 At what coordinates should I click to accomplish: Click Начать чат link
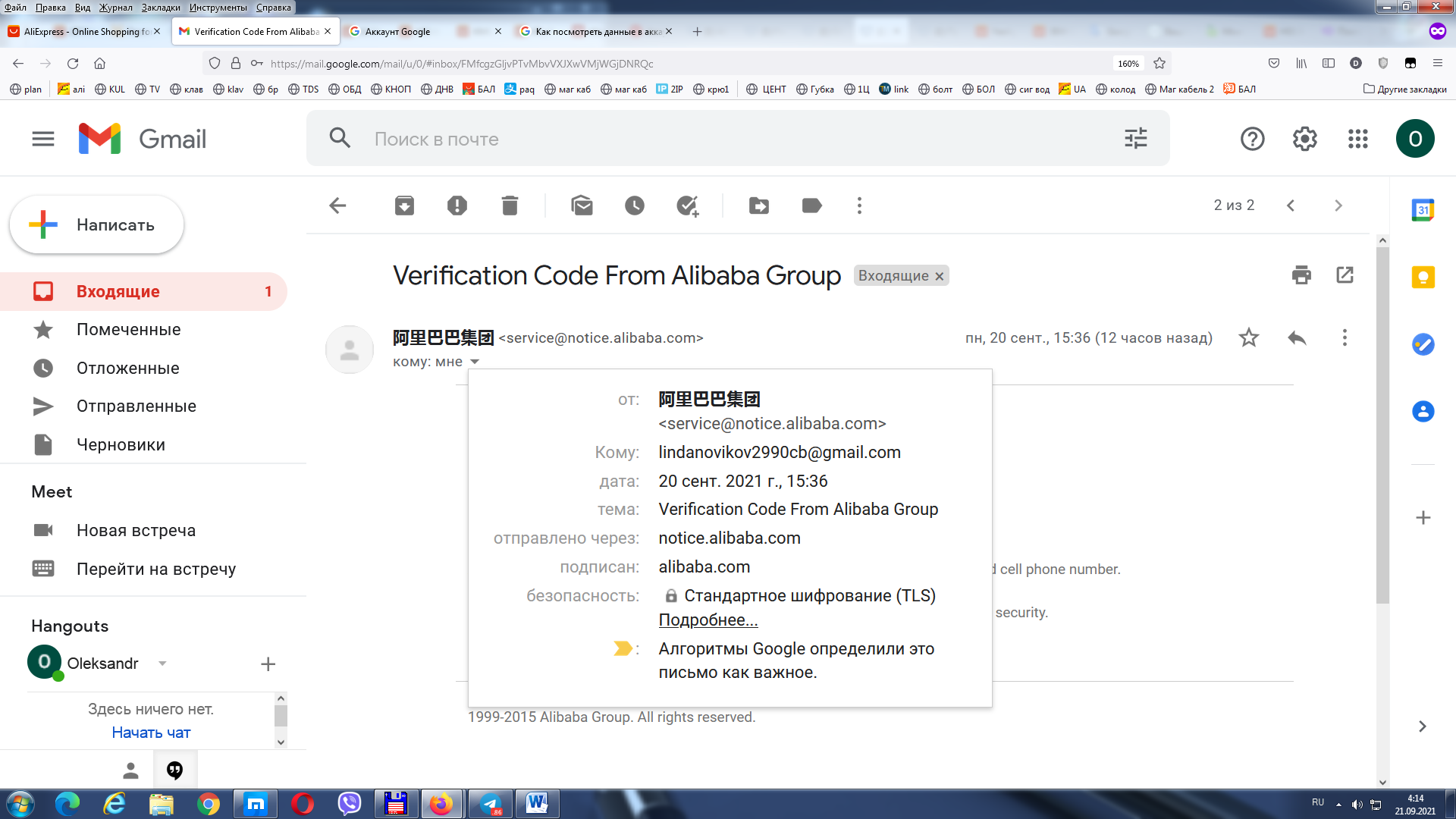click(x=151, y=733)
